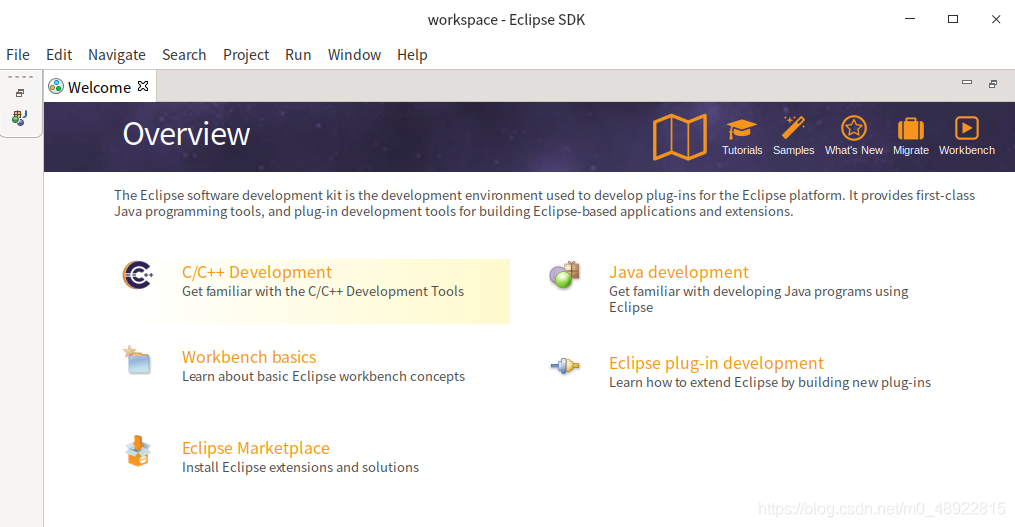Viewport: 1015px width, 527px height.
Task: Open the Eclipse Marketplace link
Action: (256, 448)
